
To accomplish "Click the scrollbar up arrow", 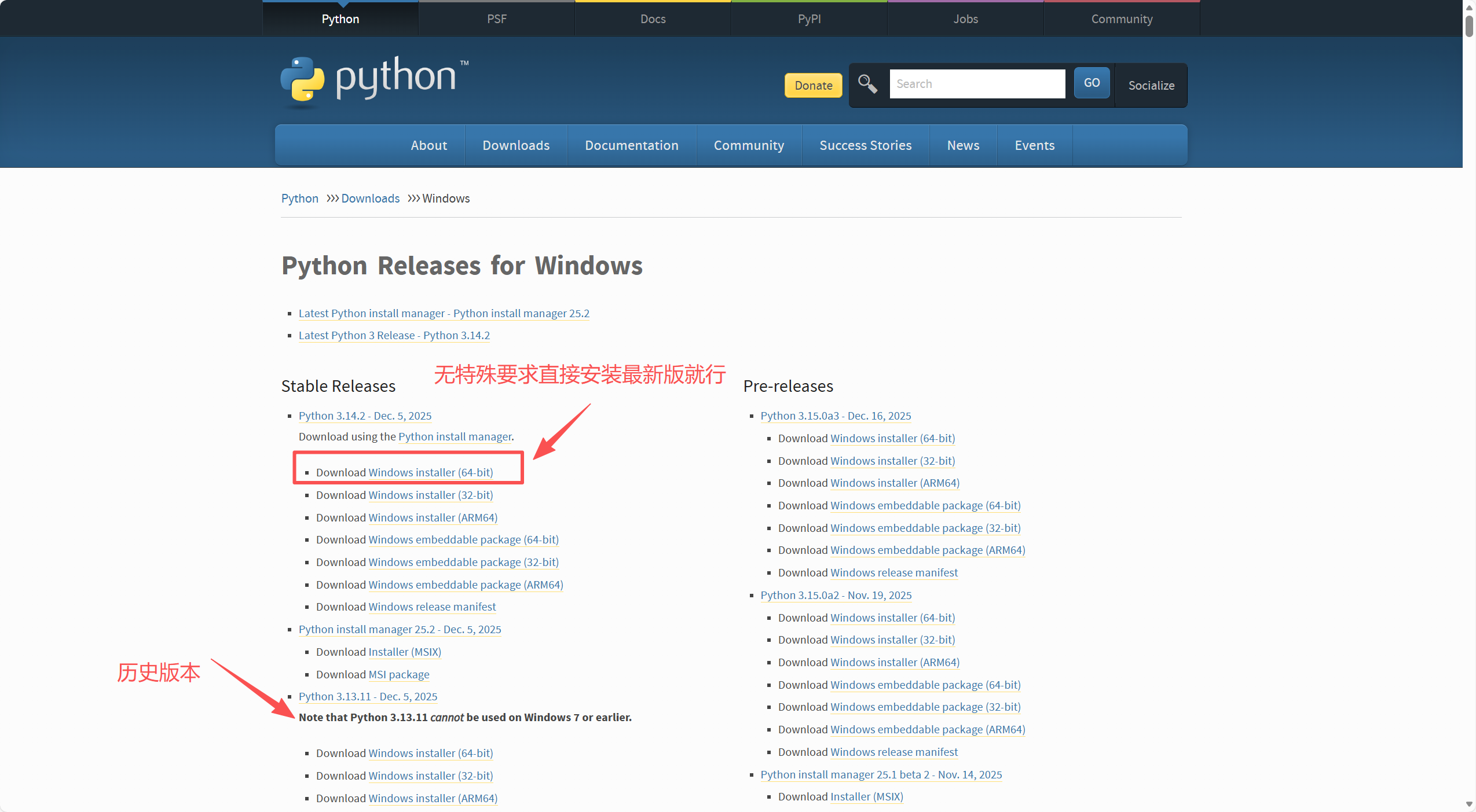I will point(1469,8).
